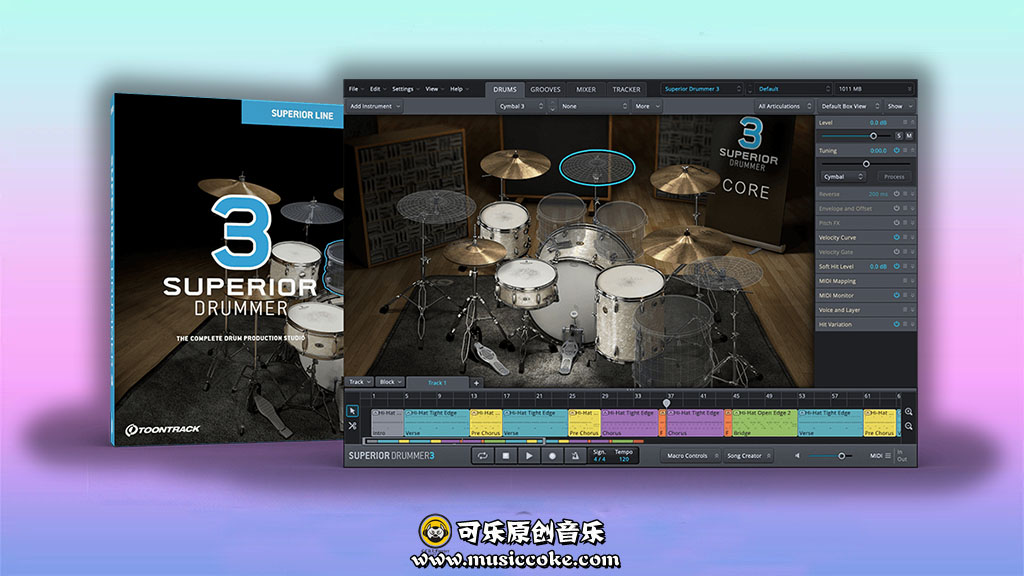Enable Envelope and Offset power button
Screen dimensions: 1024x576
(x=897, y=208)
